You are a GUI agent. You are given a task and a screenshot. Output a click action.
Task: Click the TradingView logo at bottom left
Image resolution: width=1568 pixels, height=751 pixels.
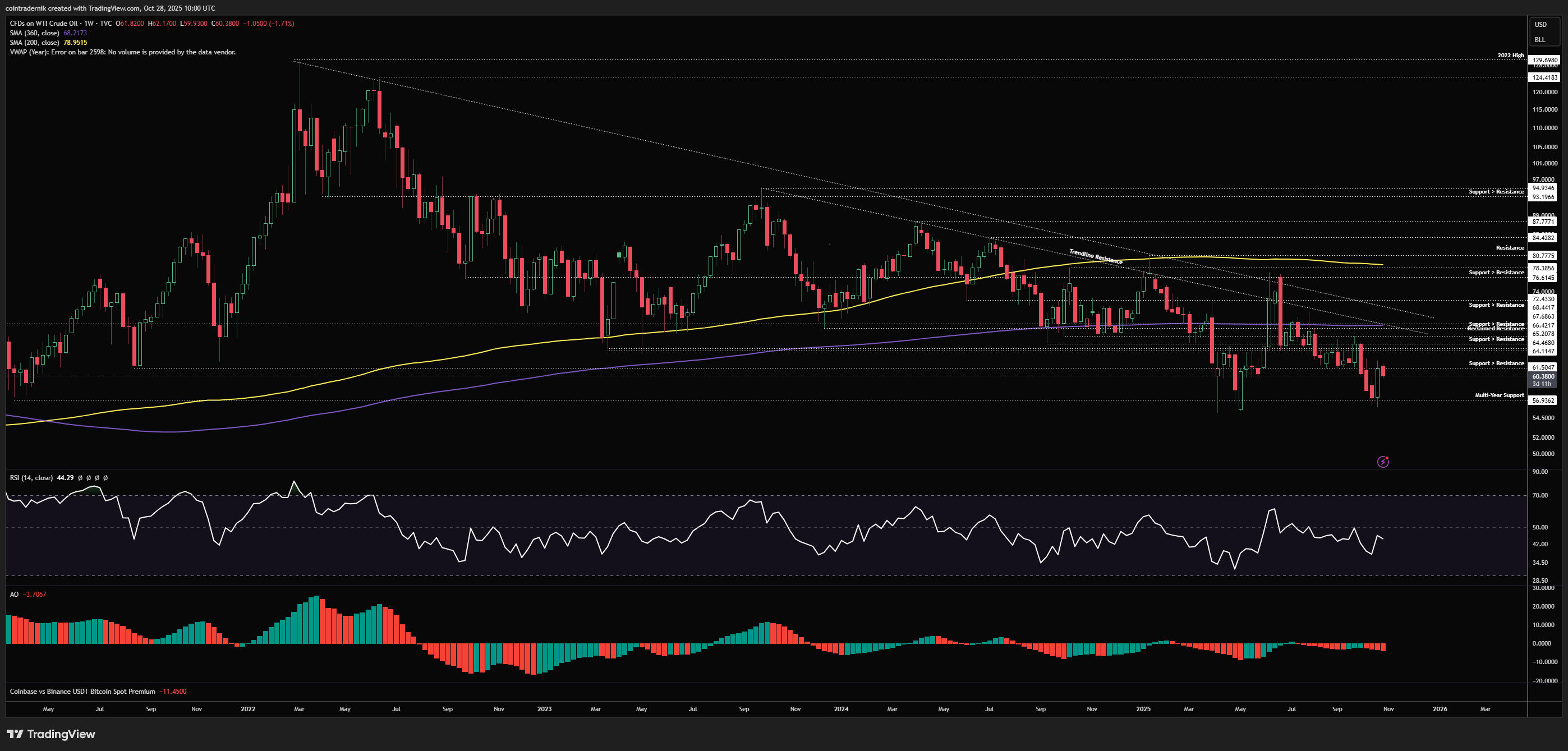[x=51, y=734]
